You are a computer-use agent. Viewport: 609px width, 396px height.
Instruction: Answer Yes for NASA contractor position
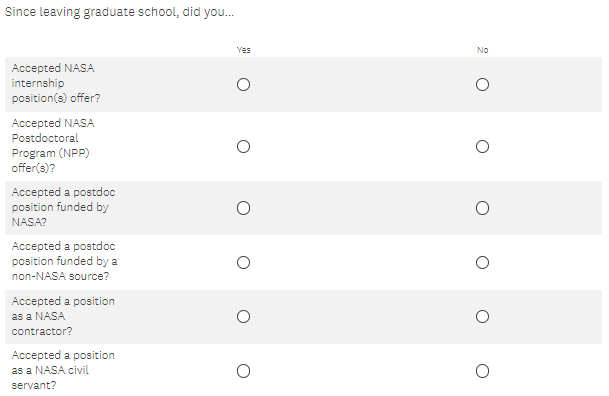tap(243, 316)
